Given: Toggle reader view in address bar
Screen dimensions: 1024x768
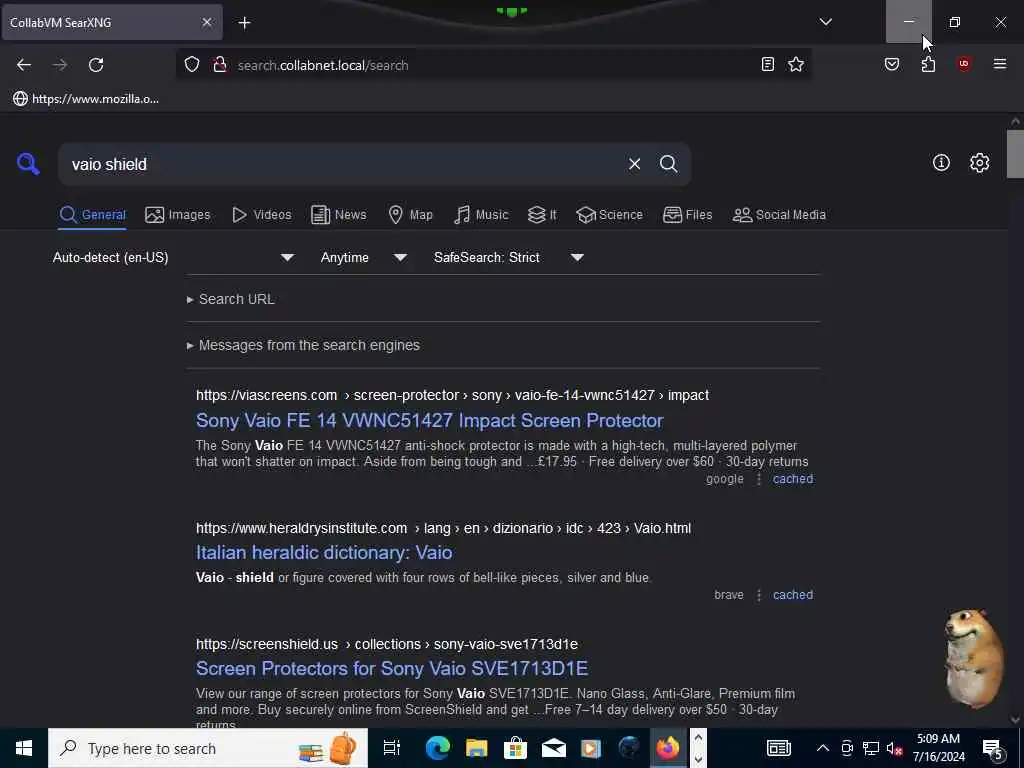Looking at the screenshot, I should 767,65.
